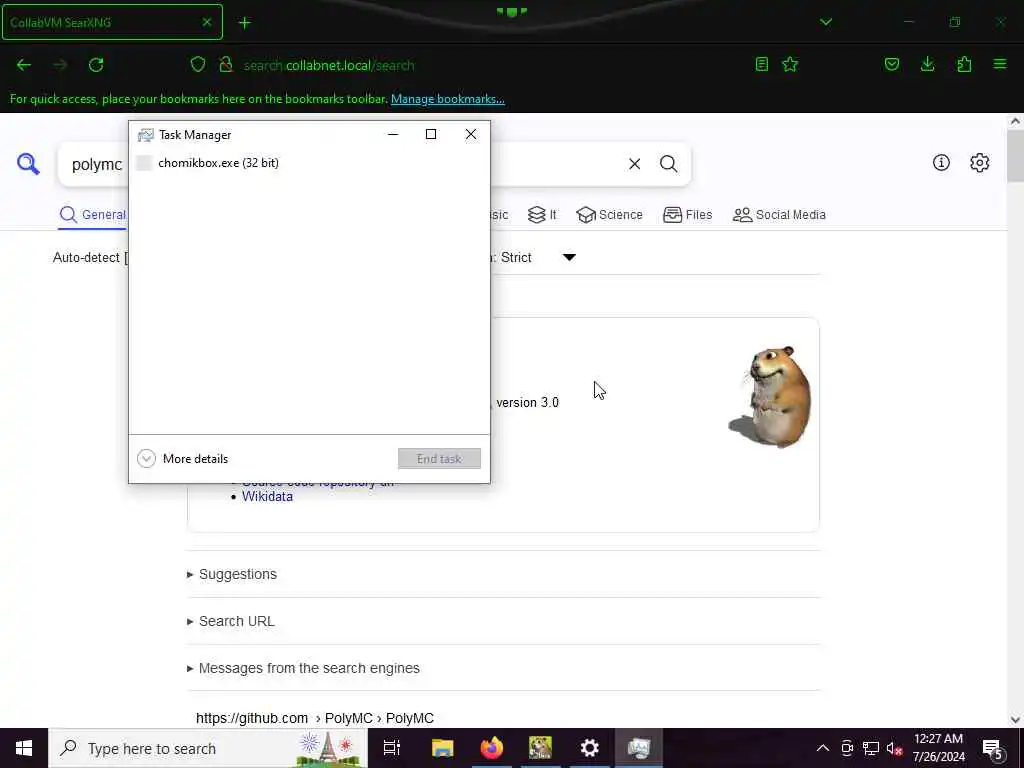
Task: Close the CollabVM SearXNG tab
Action: pyautogui.click(x=206, y=22)
